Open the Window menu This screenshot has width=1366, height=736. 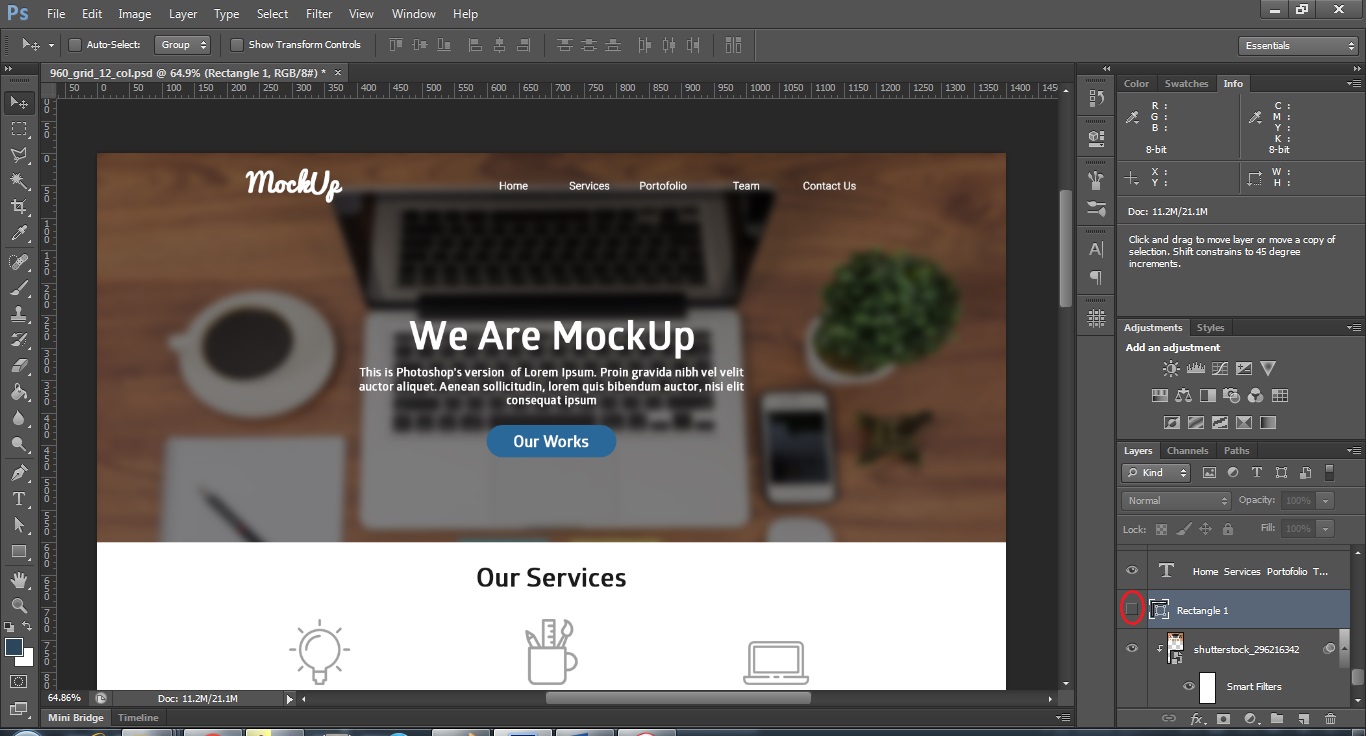(414, 14)
